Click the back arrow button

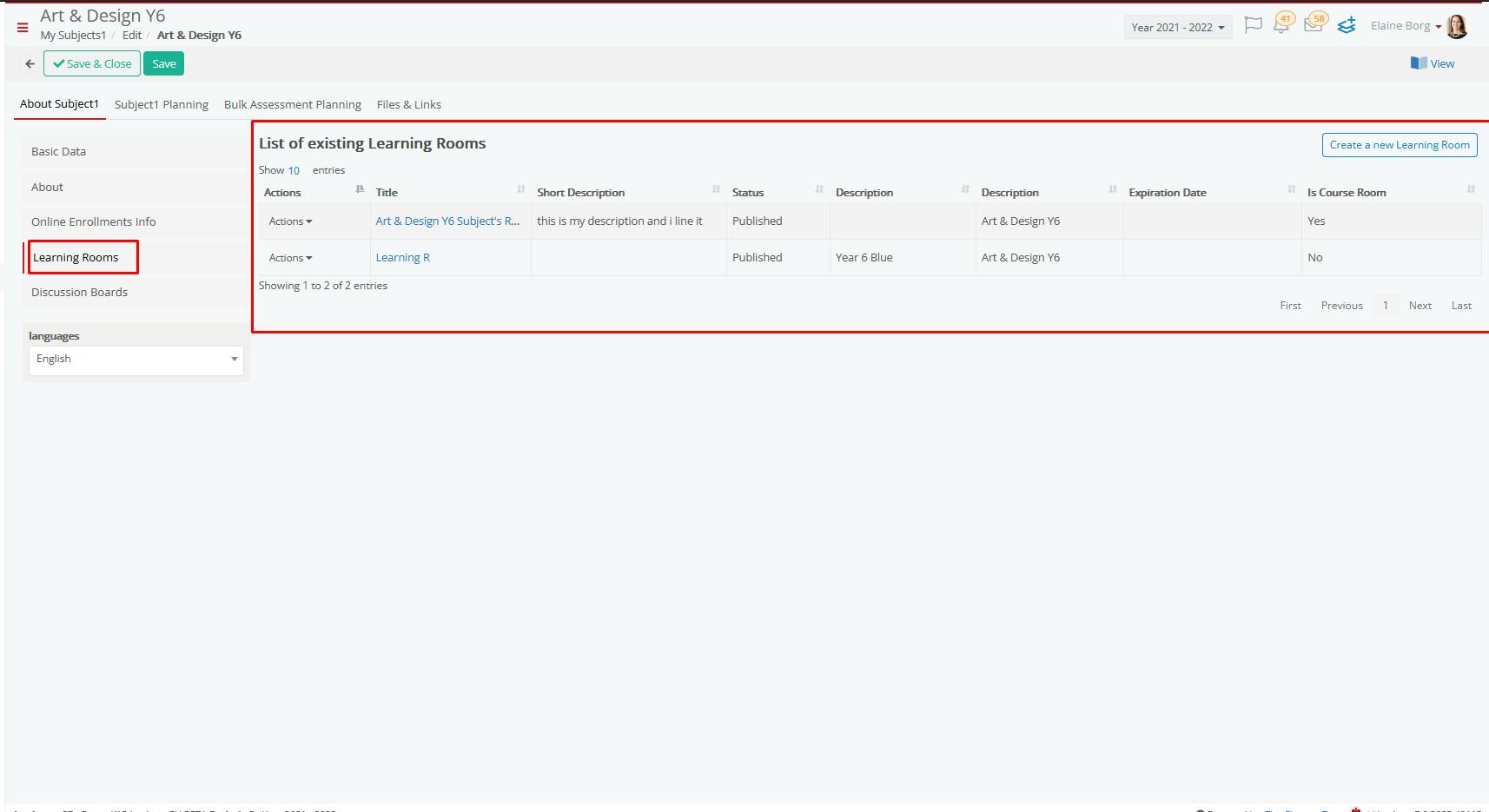coord(30,63)
